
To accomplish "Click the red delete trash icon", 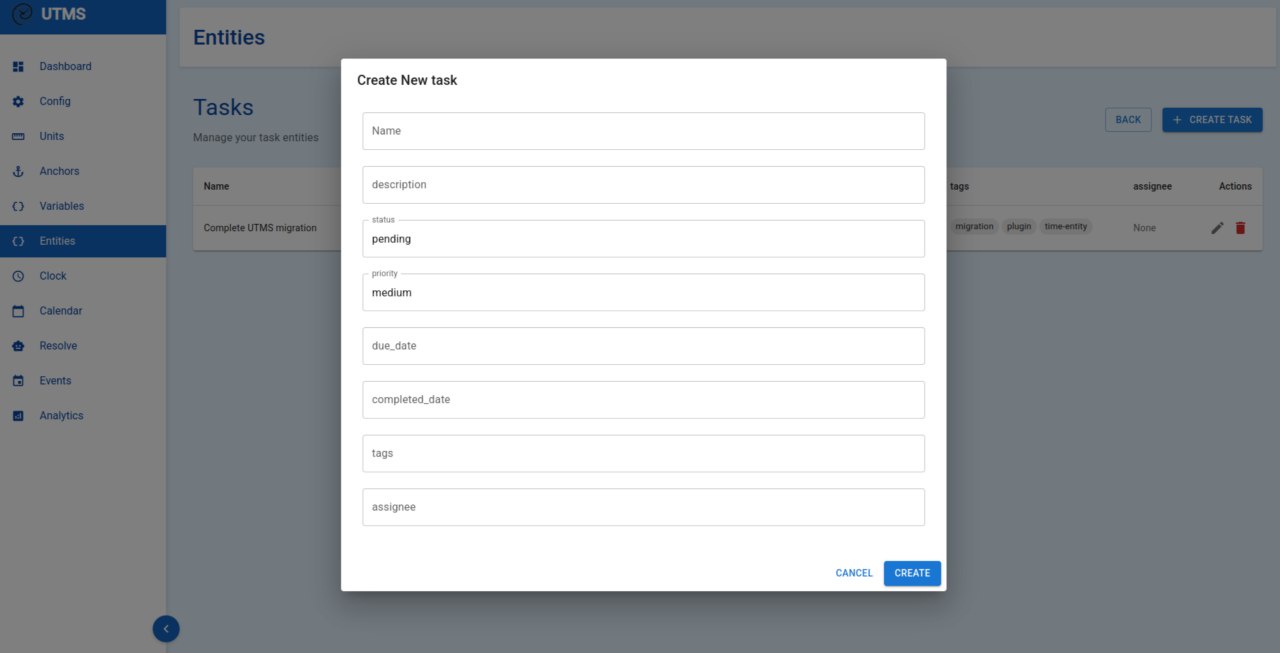I will 1240,228.
